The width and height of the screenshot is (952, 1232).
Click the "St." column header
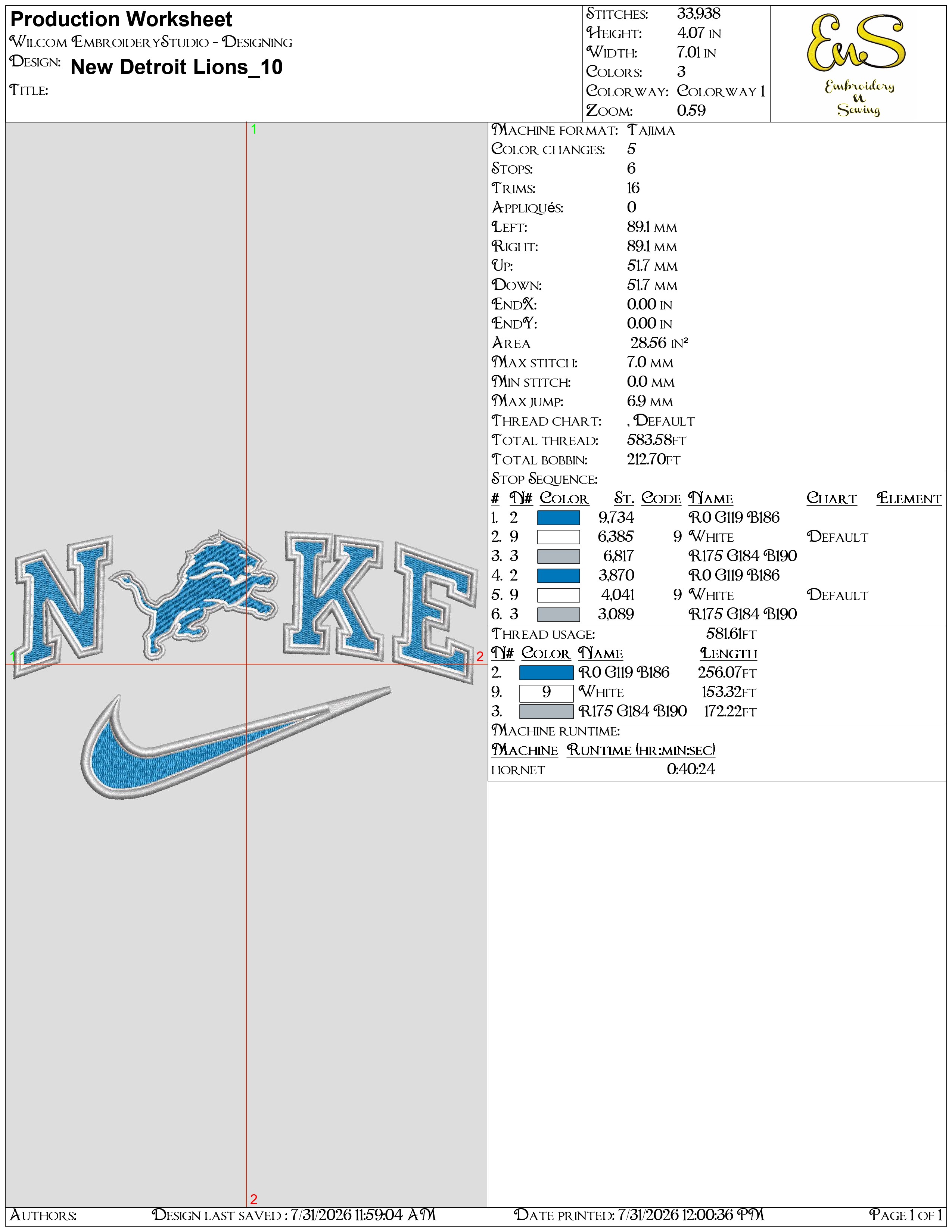point(624,499)
